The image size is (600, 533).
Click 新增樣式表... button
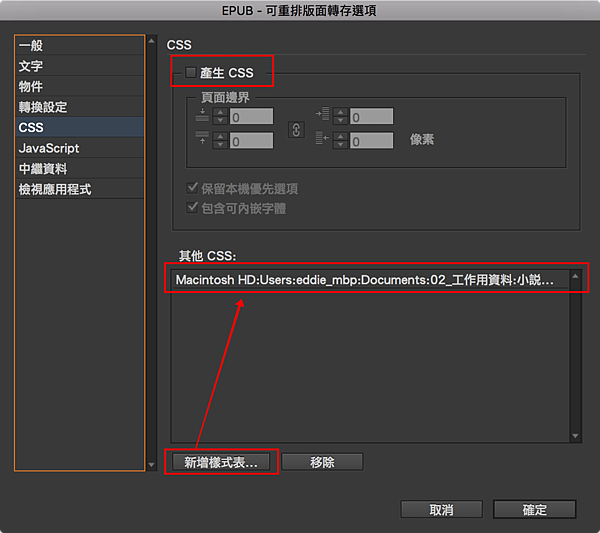click(x=221, y=462)
